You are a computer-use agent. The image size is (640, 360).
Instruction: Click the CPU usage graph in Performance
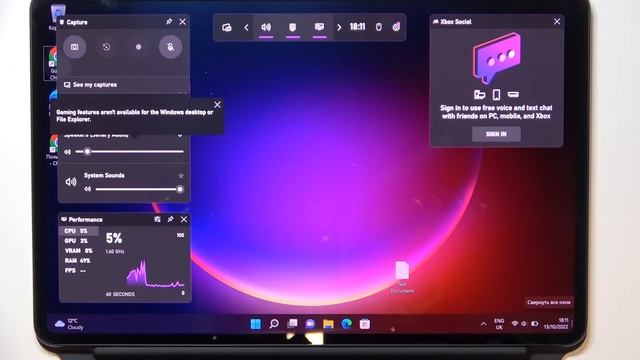[x=155, y=273]
